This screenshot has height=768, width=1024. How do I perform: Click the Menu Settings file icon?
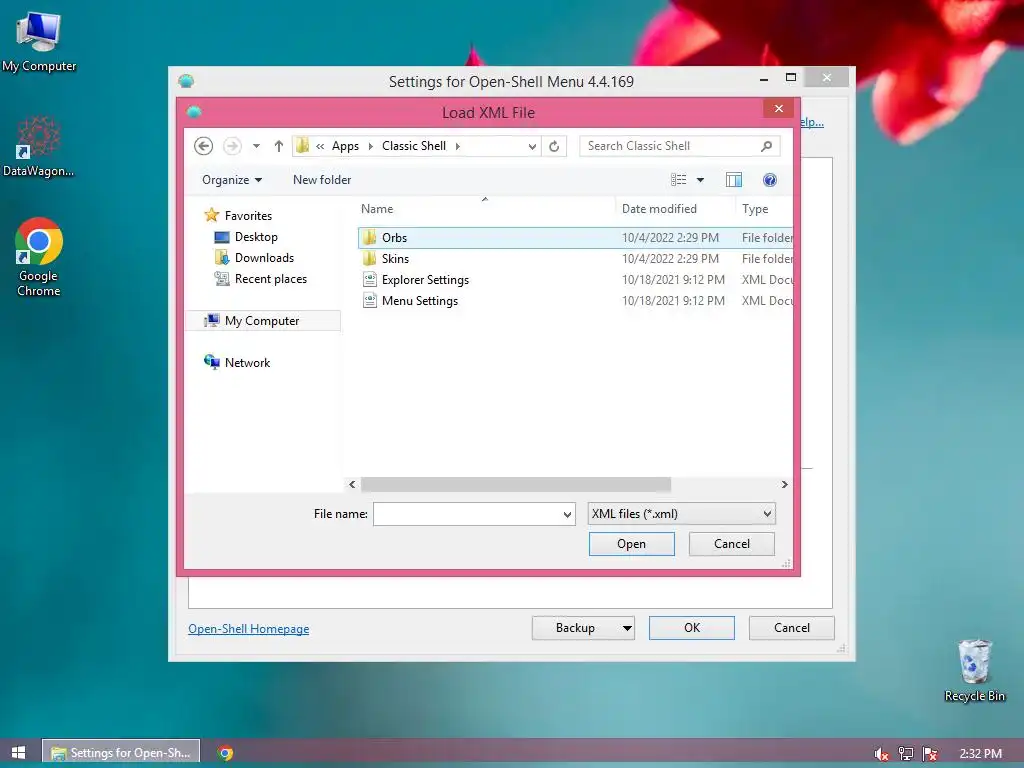(x=370, y=300)
